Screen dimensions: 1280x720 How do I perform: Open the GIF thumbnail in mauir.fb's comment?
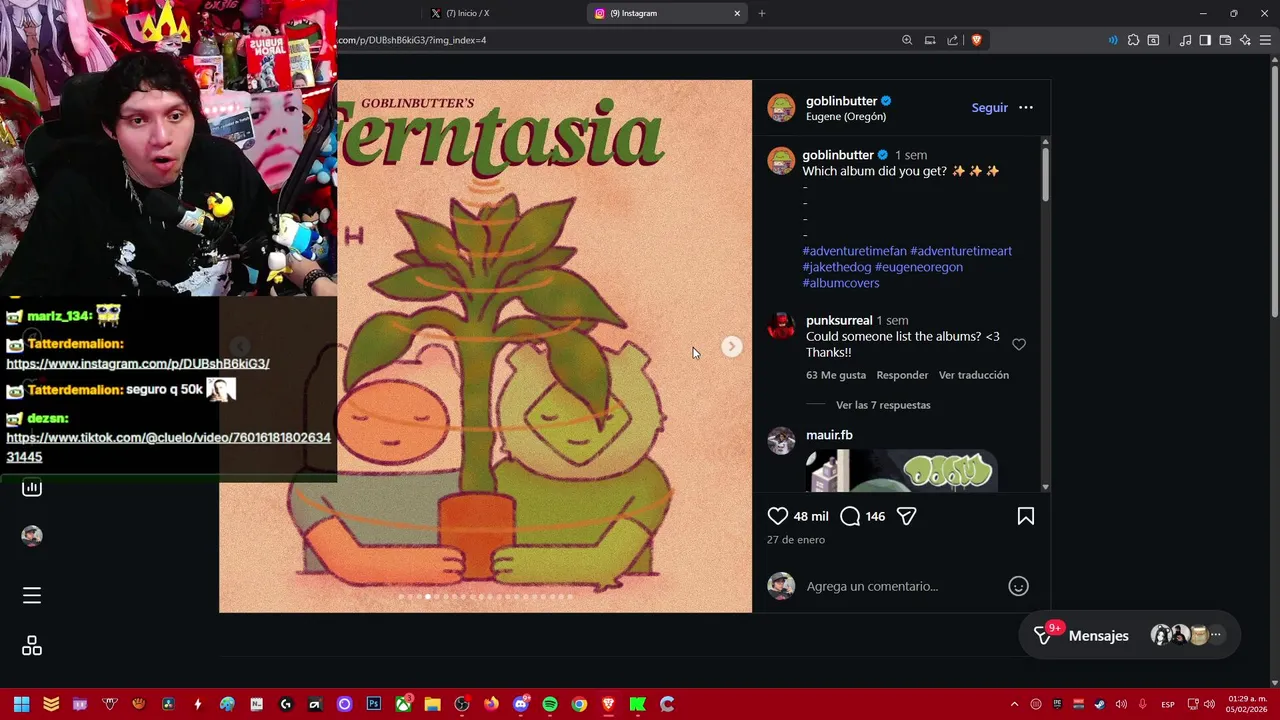(902, 471)
